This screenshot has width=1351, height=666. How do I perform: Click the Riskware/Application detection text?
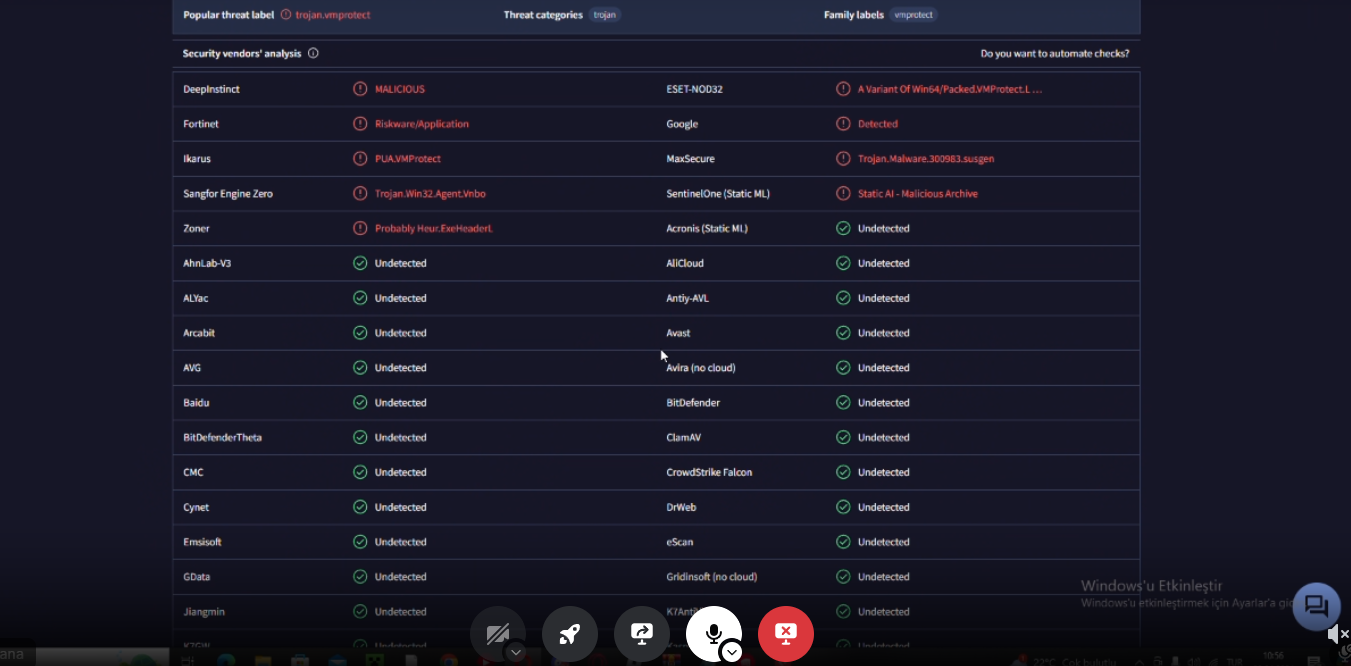(x=422, y=124)
